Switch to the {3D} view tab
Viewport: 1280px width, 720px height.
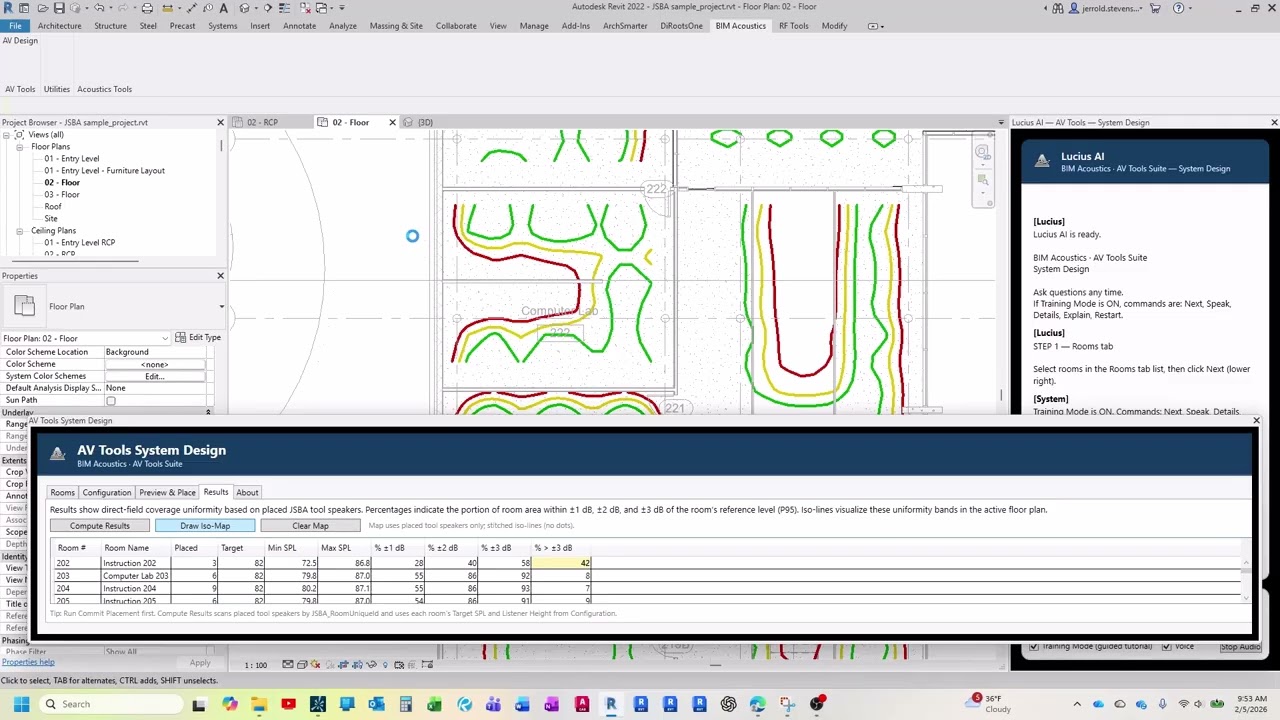(x=425, y=122)
